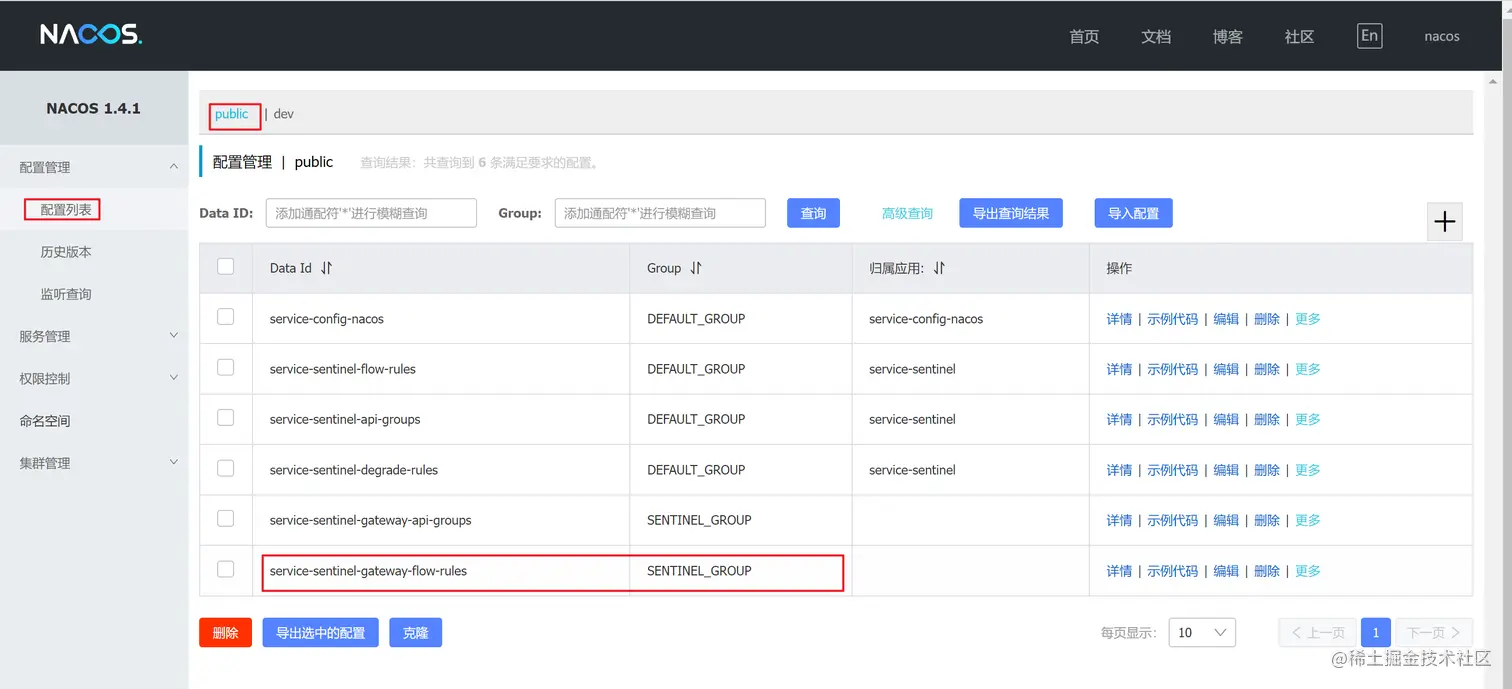Check the service-sentinel-flow-rules row checkbox
The width and height of the screenshot is (1512, 689).
[226, 367]
